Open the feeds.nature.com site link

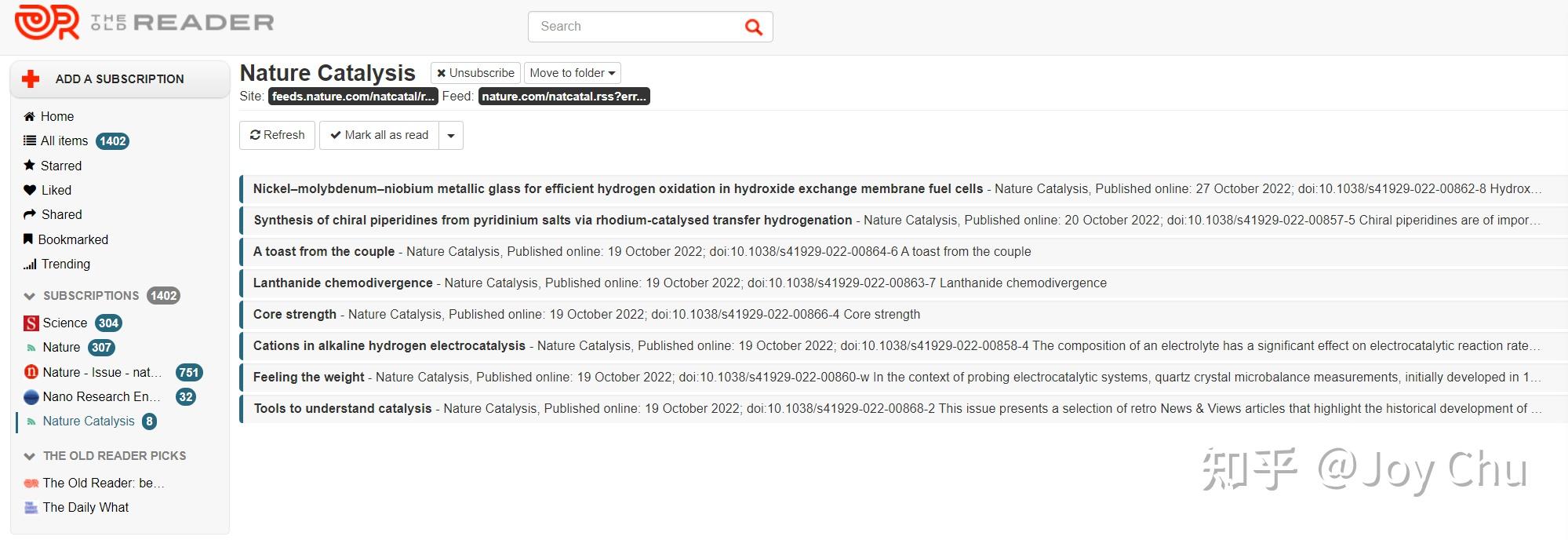pos(353,97)
